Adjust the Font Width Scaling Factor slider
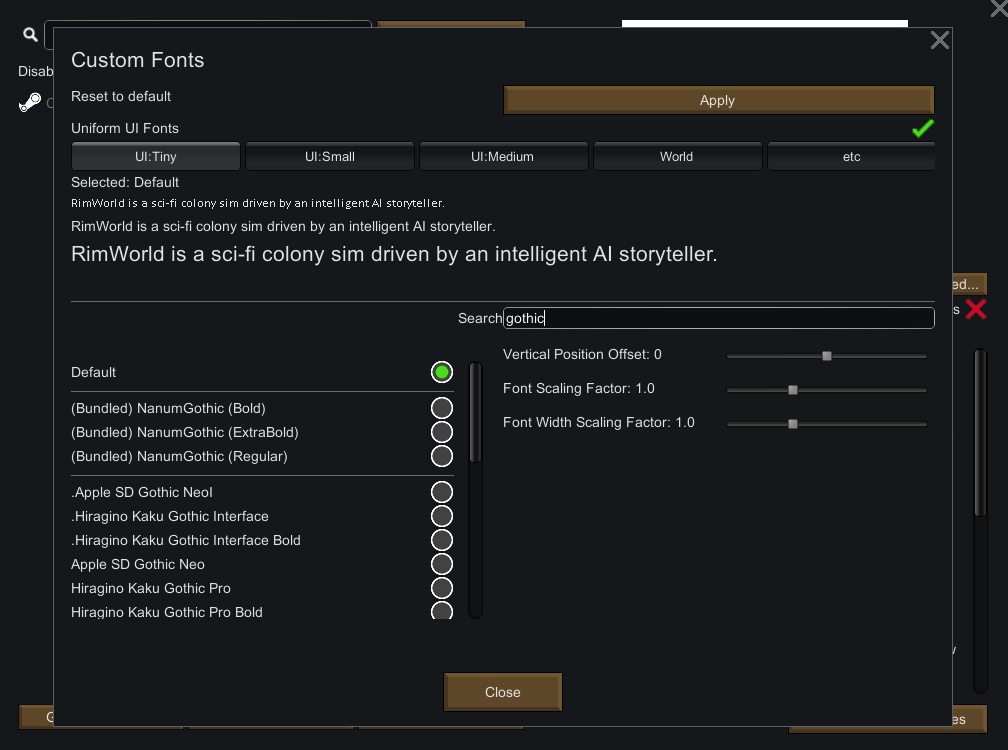Viewport: 1008px width, 750px height. point(827,424)
